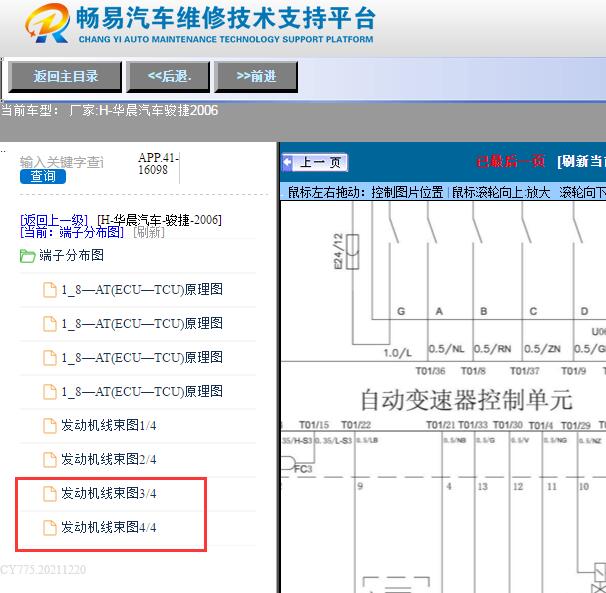The height and width of the screenshot is (593, 606).
Task: Click terminal T01/15 in diagram
Action: (314, 425)
